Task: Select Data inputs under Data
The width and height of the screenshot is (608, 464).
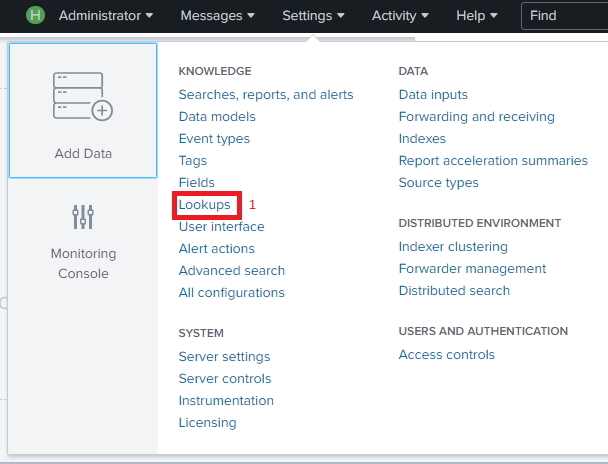Action: [433, 95]
